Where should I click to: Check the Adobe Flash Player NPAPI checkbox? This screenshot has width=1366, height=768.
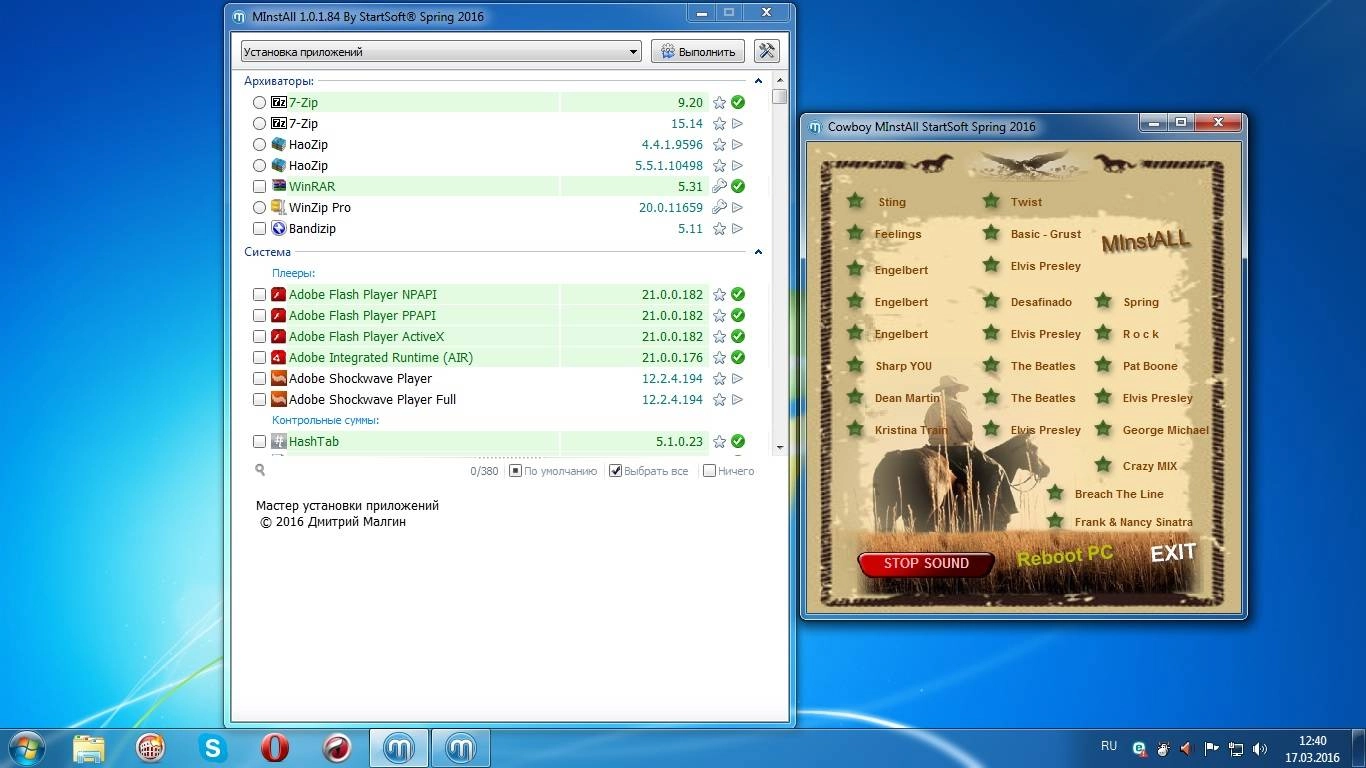coord(260,294)
